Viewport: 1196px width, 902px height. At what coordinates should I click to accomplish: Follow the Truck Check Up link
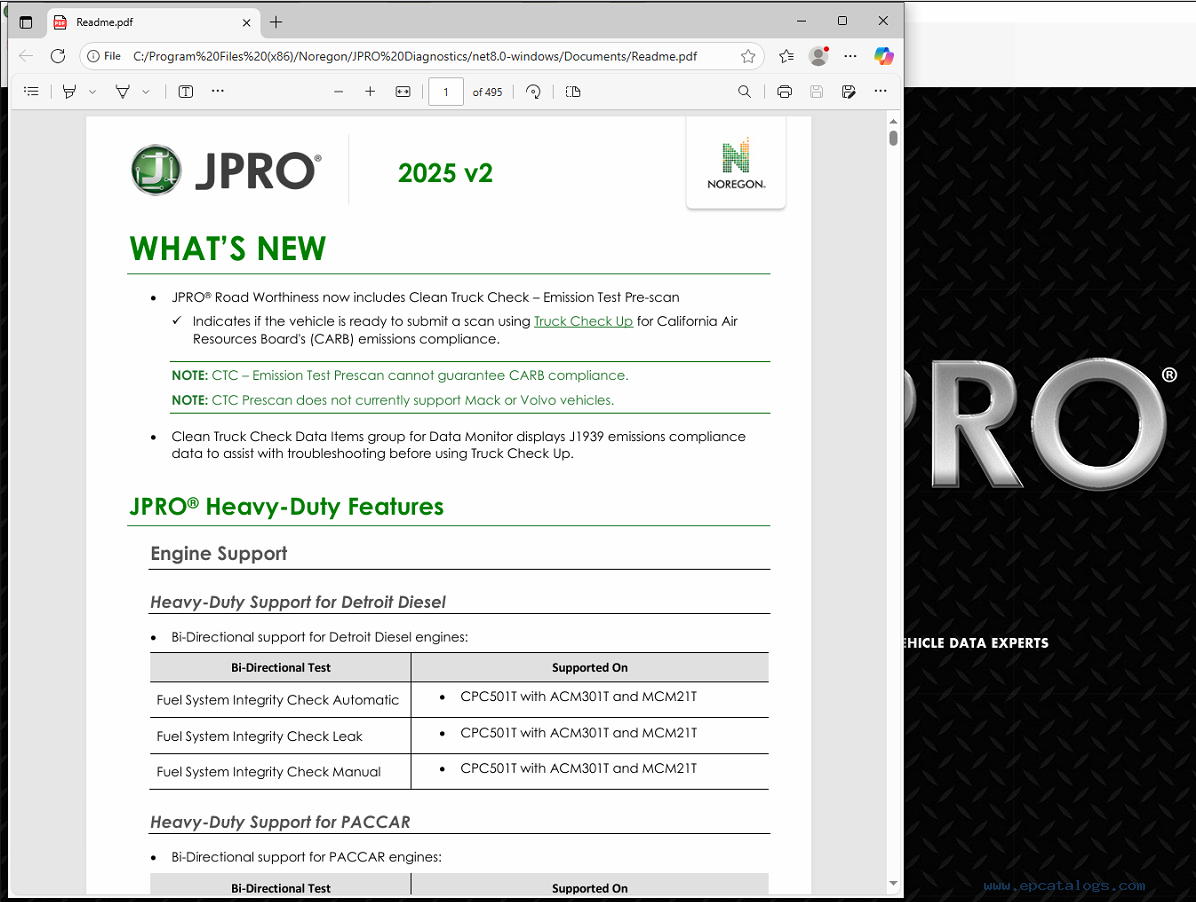pos(584,321)
